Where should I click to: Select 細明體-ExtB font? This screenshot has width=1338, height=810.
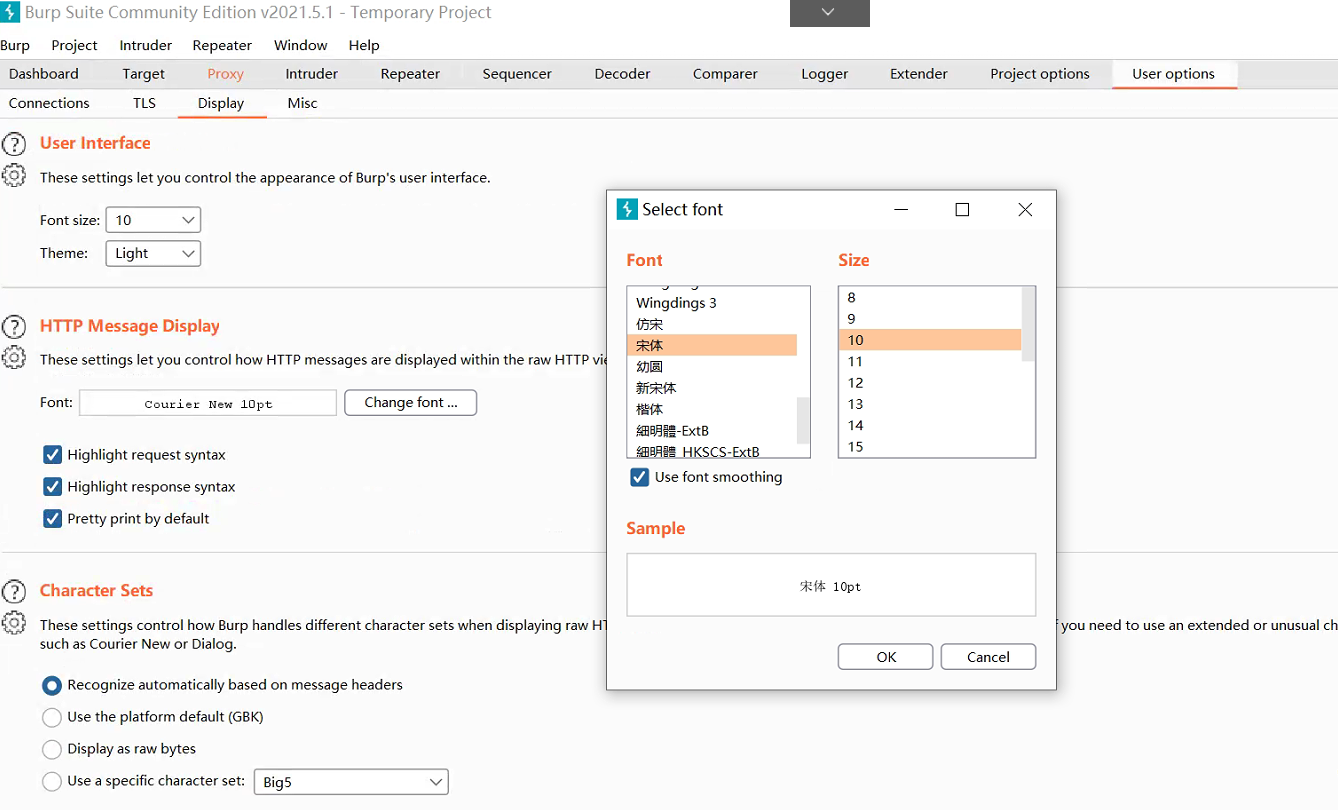pyautogui.click(x=712, y=431)
